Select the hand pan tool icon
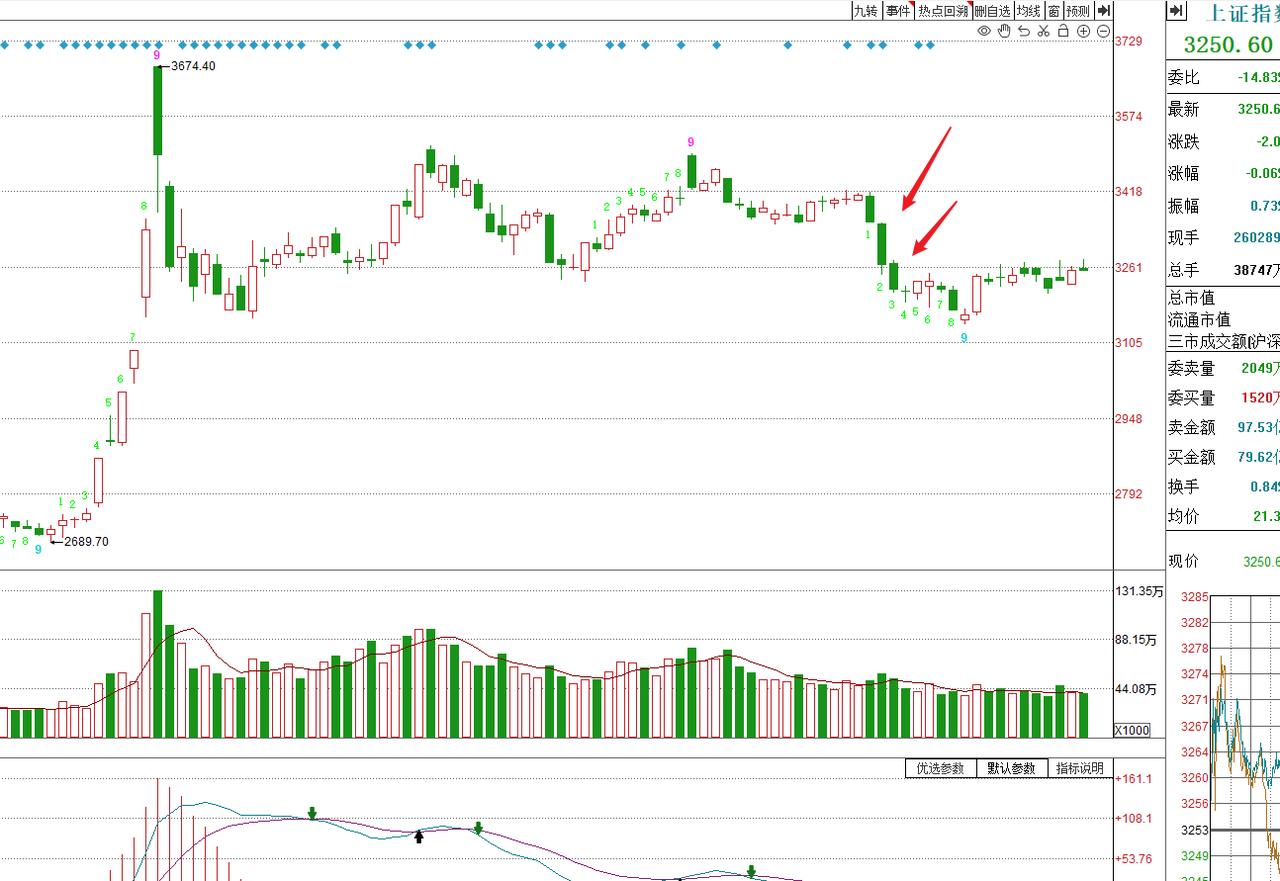 pyautogui.click(x=1004, y=31)
